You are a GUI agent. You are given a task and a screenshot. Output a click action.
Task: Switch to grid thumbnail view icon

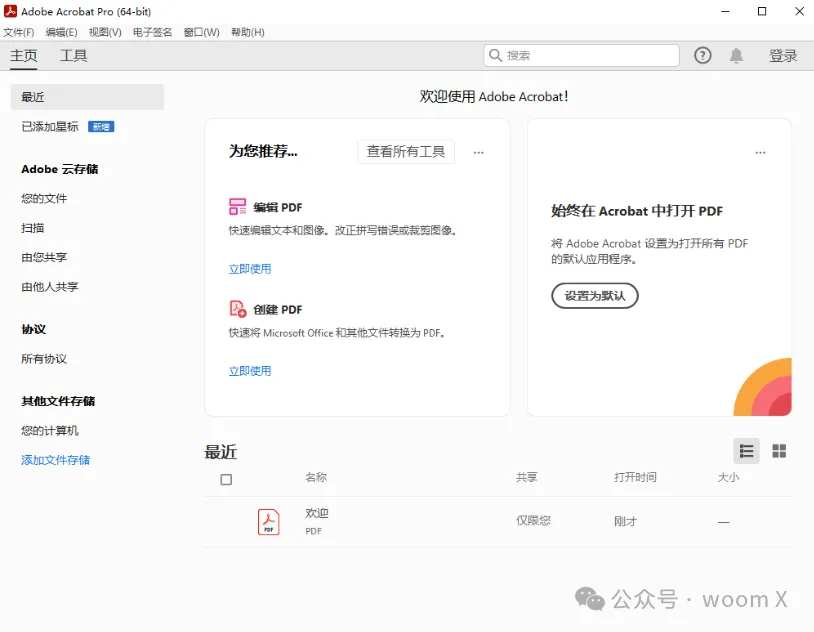pos(779,451)
